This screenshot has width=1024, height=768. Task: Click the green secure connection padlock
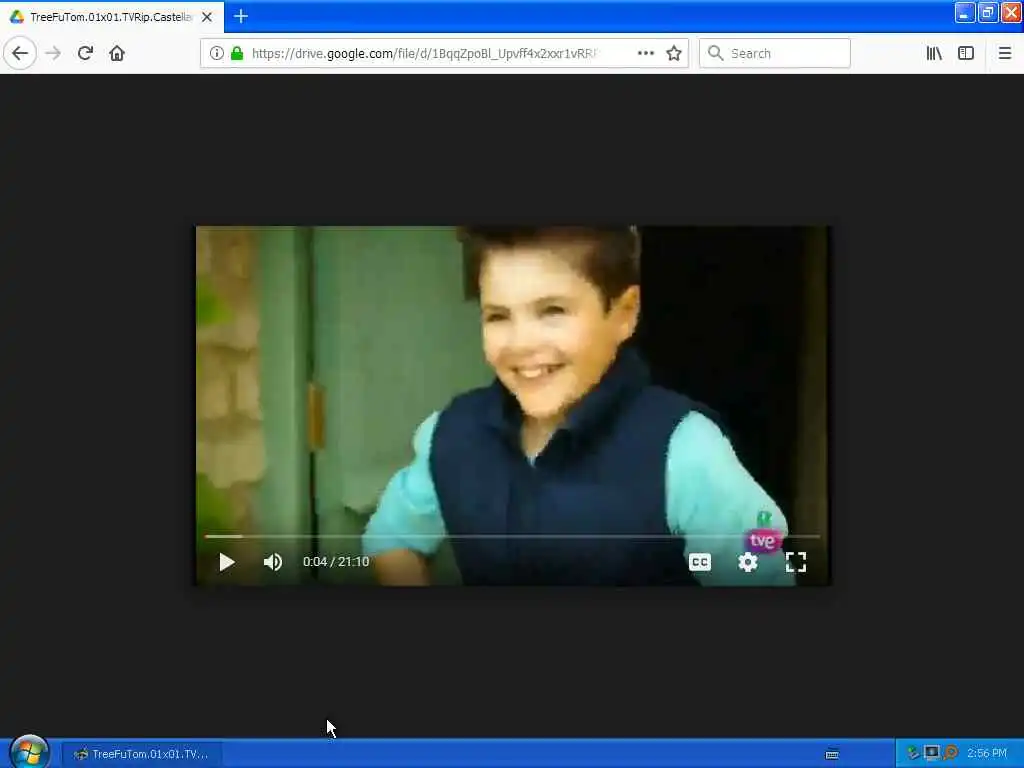point(237,53)
